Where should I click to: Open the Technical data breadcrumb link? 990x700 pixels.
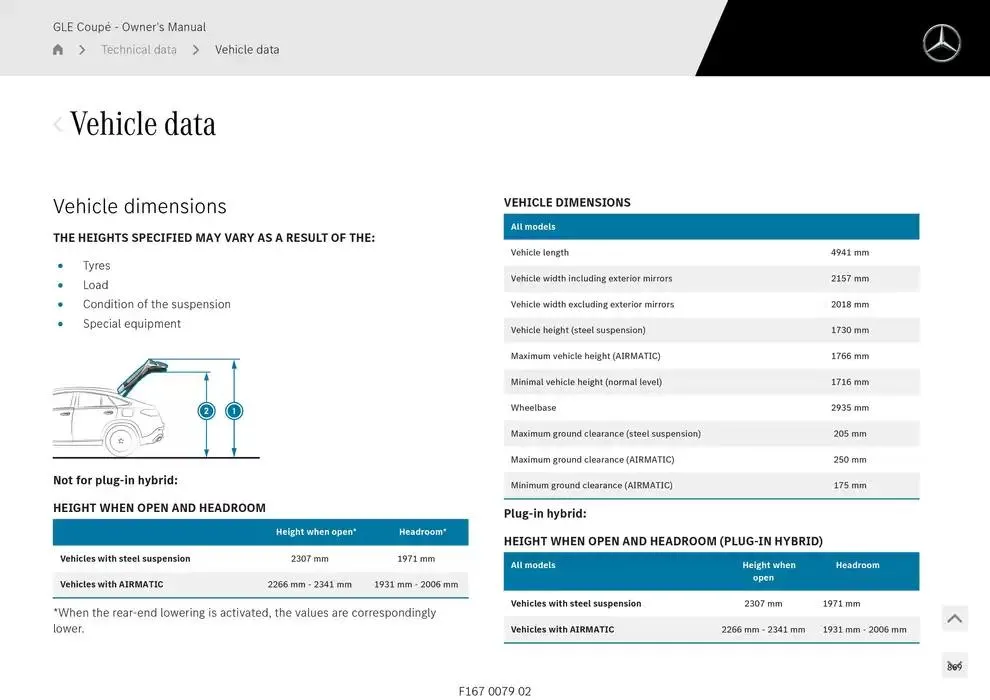138,50
